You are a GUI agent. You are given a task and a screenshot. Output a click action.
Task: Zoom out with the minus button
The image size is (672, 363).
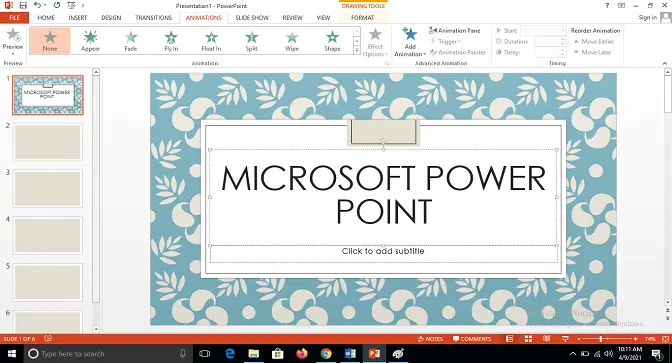tap(579, 339)
